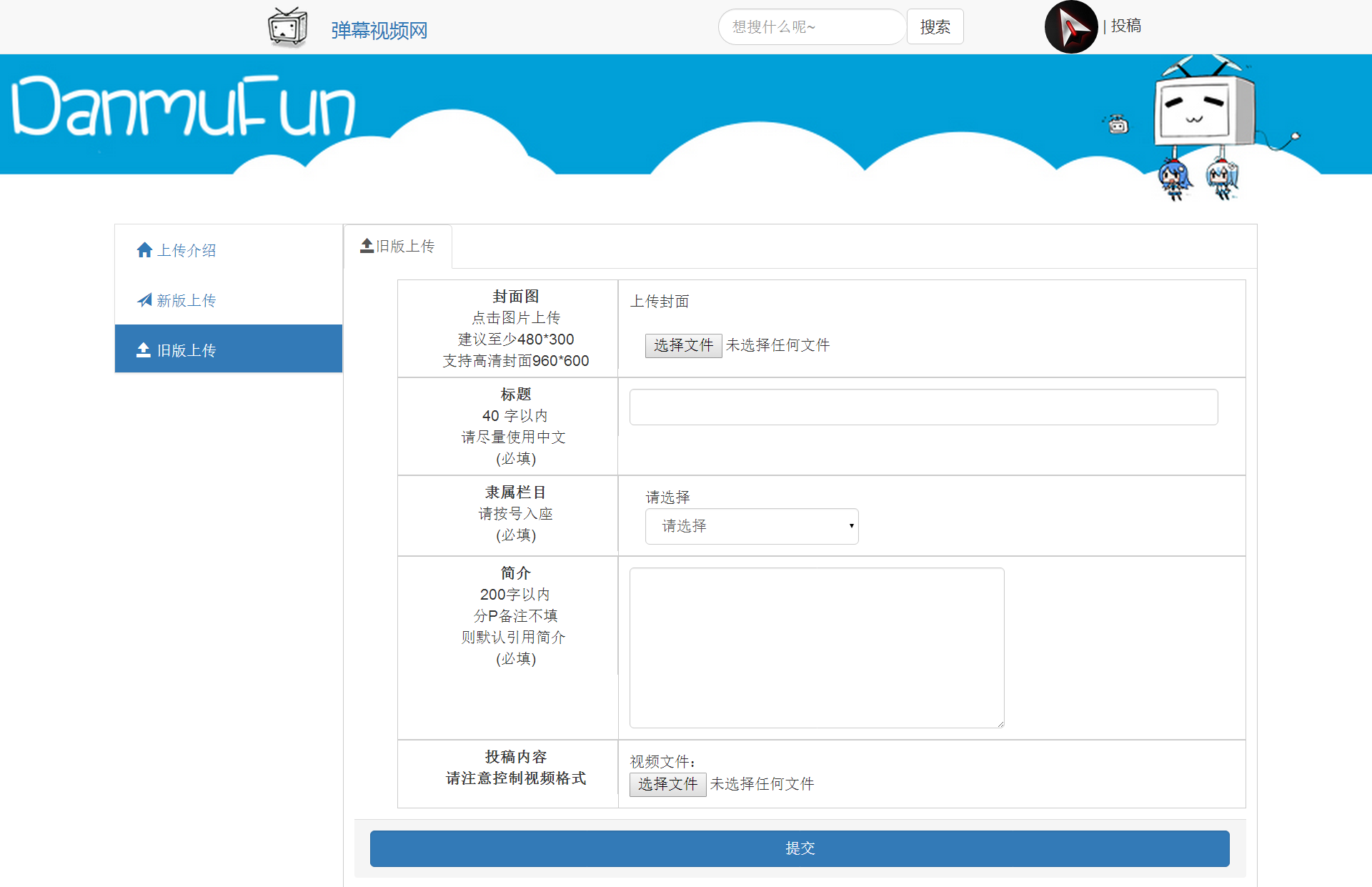Switch to 新版上传 sidebar item

186,300
